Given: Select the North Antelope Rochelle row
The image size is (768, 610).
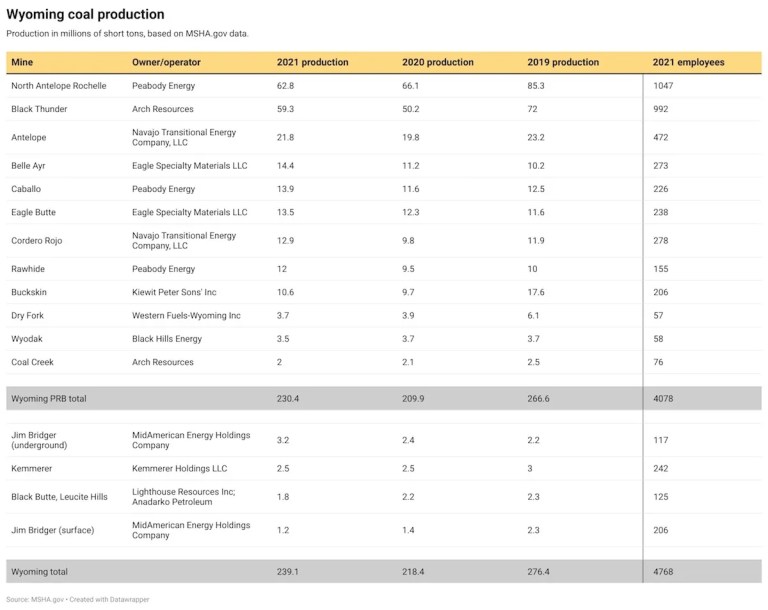Looking at the screenshot, I should [58, 86].
